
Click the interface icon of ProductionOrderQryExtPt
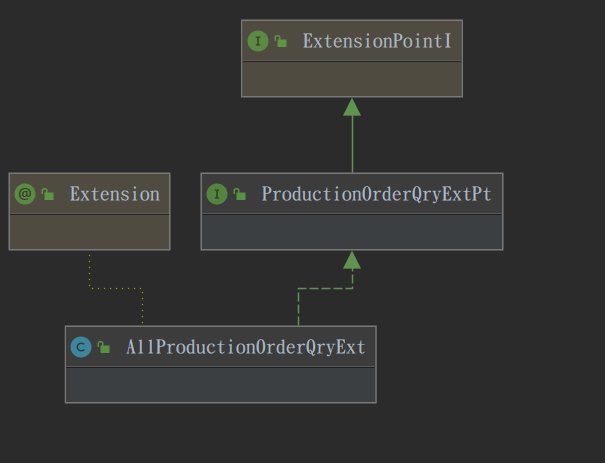[217, 194]
